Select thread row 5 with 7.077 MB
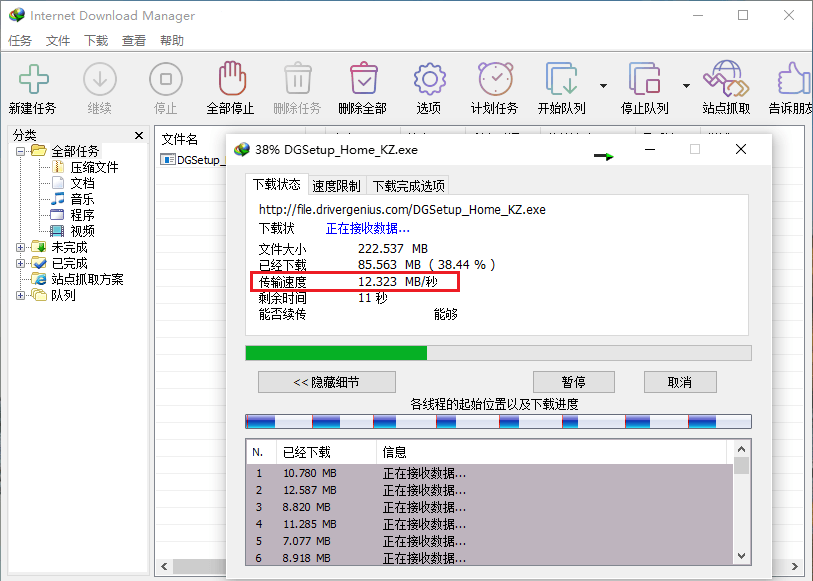This screenshot has width=813, height=581. [490, 541]
